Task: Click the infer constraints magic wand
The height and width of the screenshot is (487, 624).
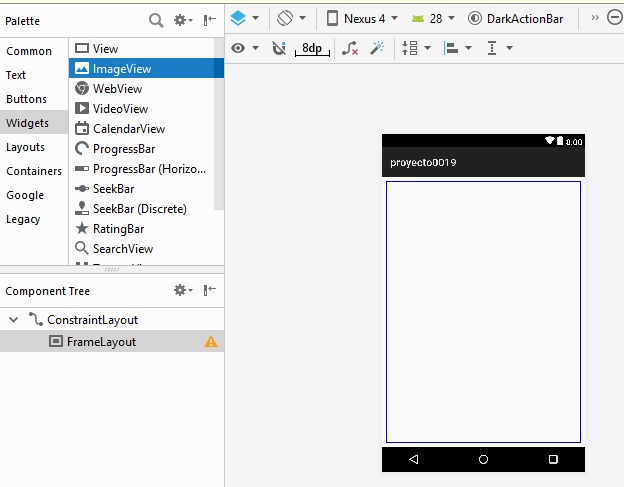Action: tap(377, 48)
